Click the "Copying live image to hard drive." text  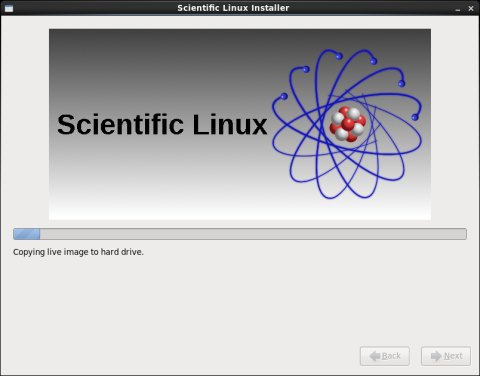(78, 252)
